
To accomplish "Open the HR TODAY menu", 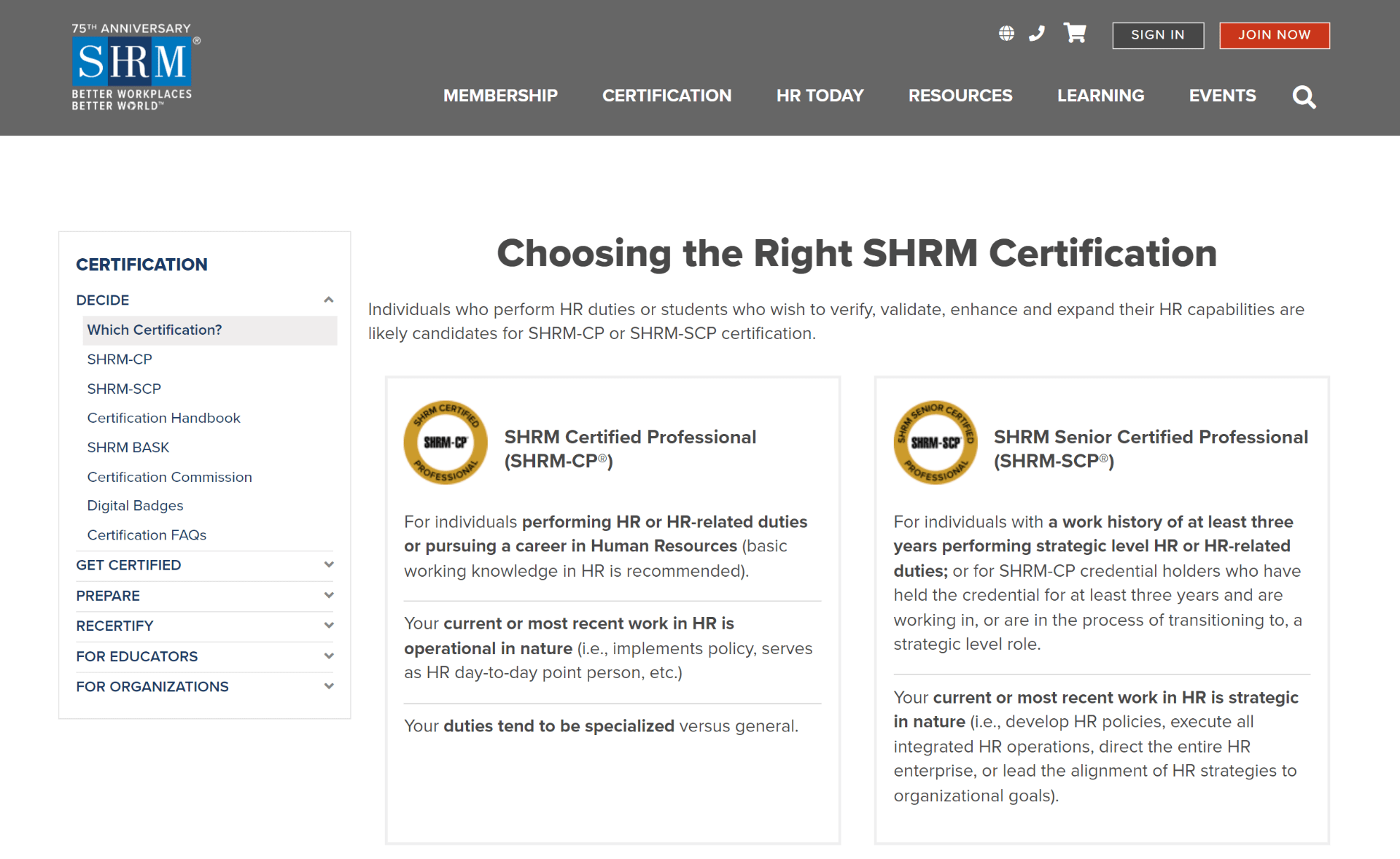I will click(x=820, y=96).
